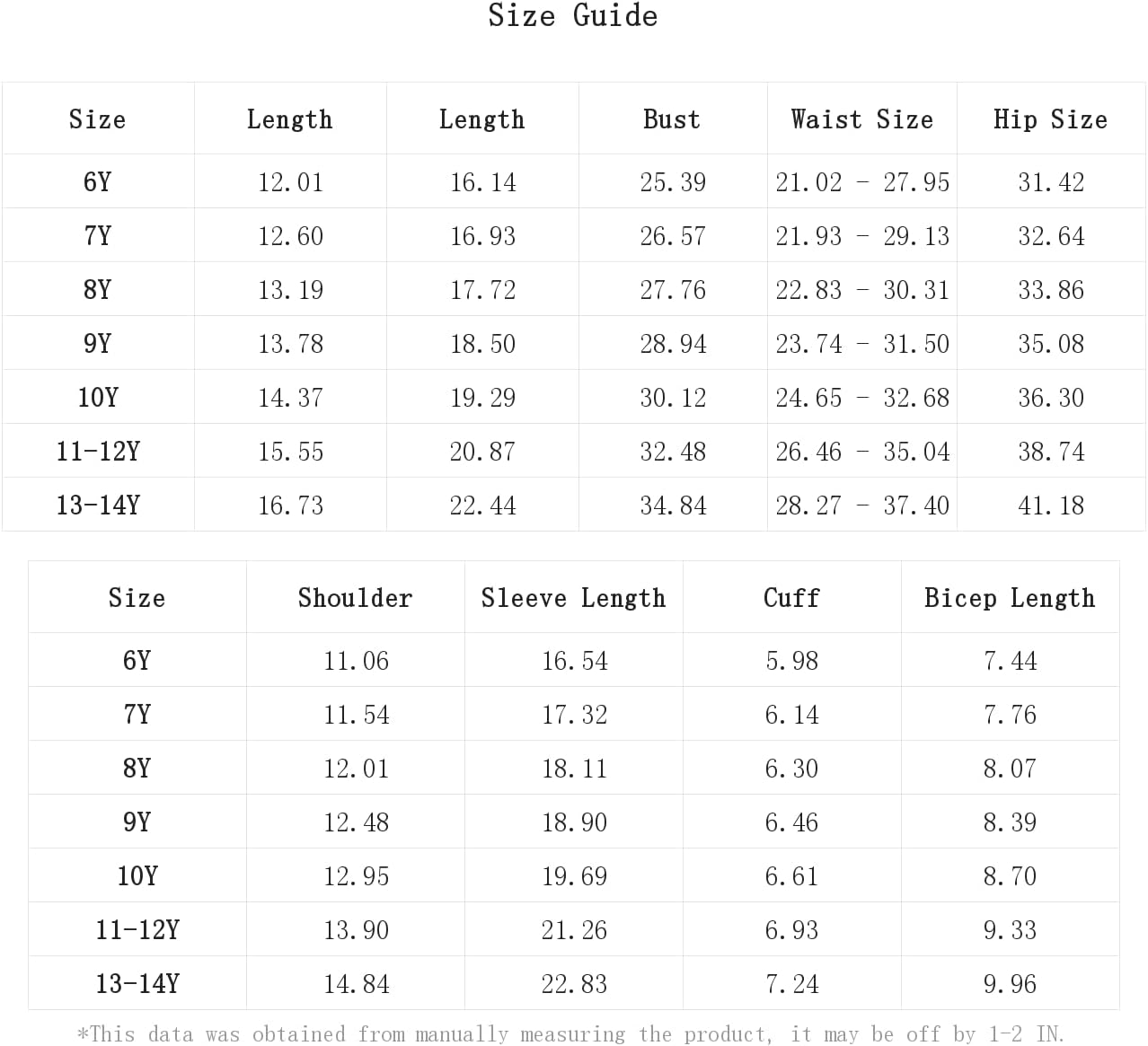Click the measurement disclaimer footnote
Viewport: 1148px width, 1046px height.
click(570, 1033)
